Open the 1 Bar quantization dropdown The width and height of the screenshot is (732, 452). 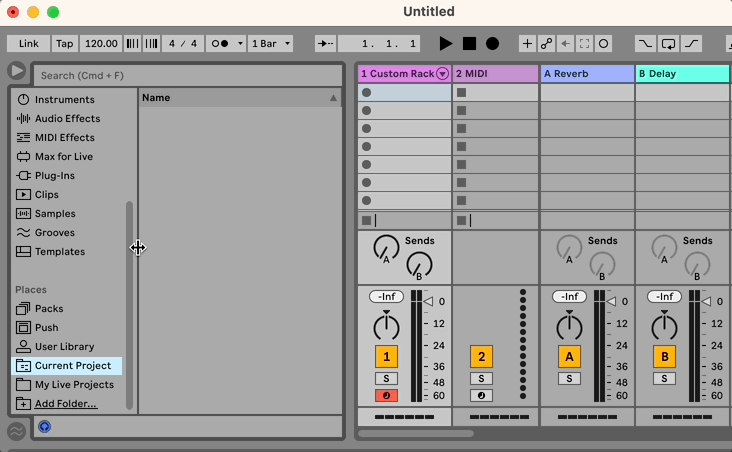pyautogui.click(x=271, y=44)
